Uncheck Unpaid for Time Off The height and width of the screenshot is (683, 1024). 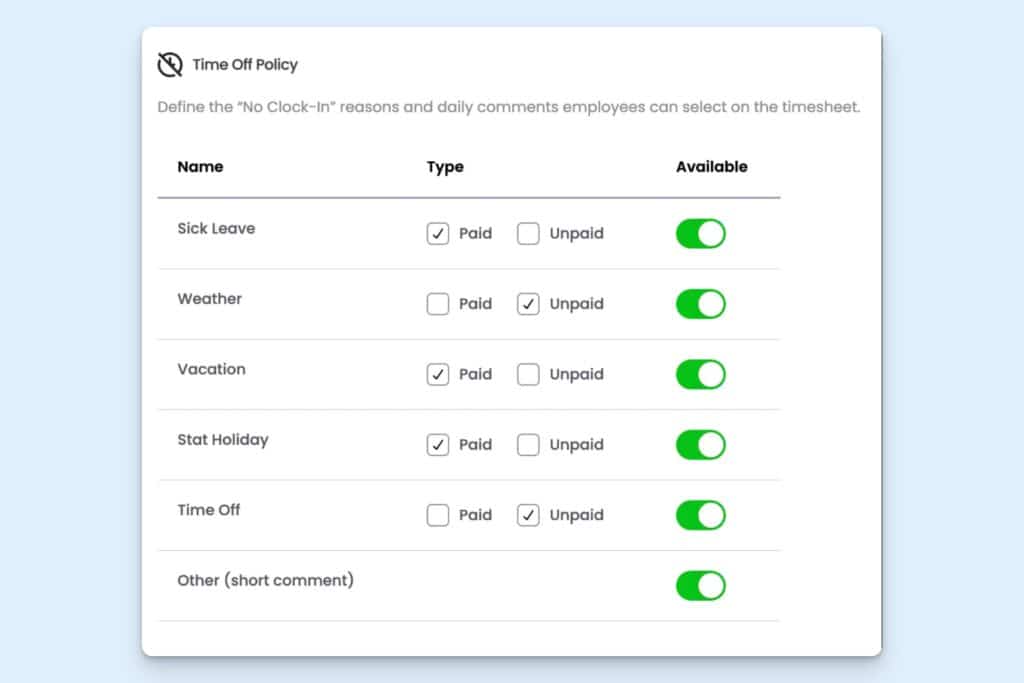(x=528, y=515)
